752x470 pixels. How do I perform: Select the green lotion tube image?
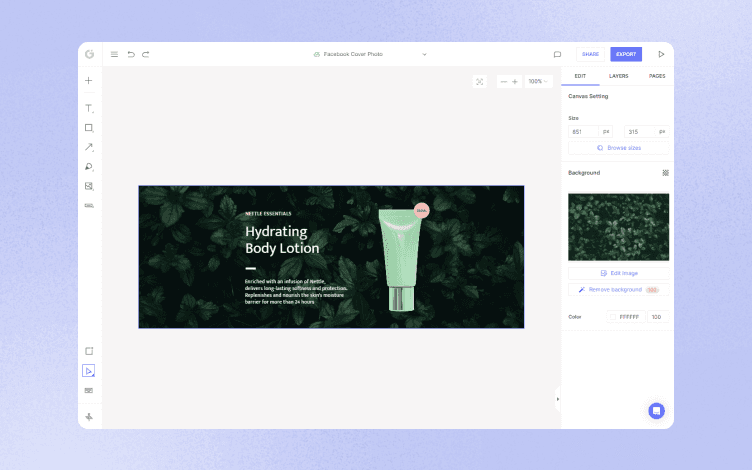pyautogui.click(x=400, y=260)
